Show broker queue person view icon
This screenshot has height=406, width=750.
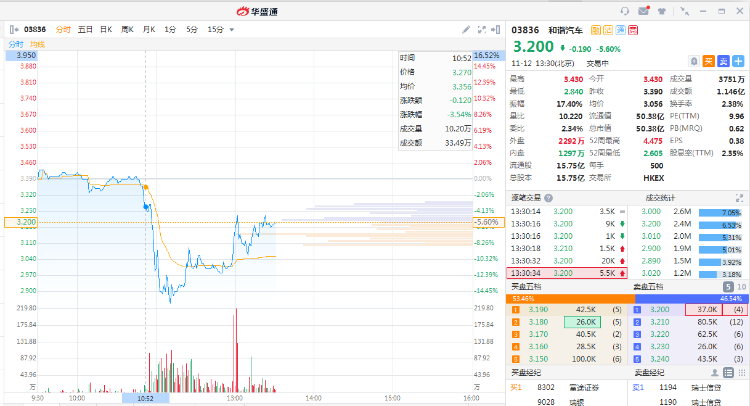click(715, 373)
